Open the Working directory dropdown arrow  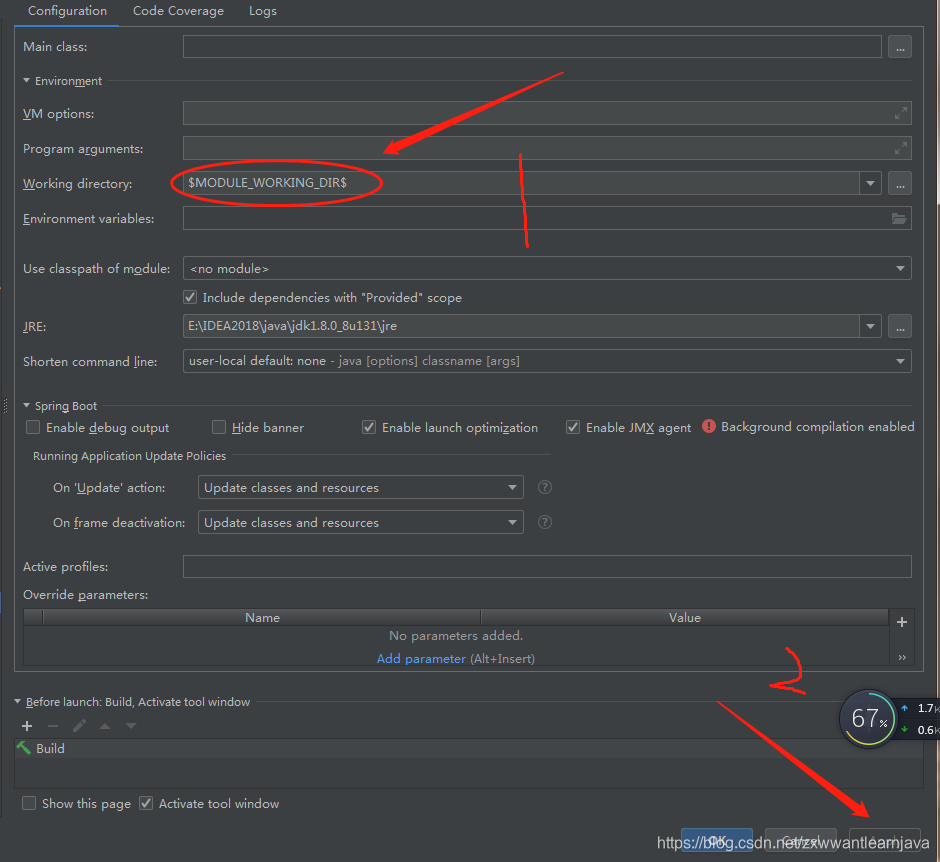pos(870,183)
